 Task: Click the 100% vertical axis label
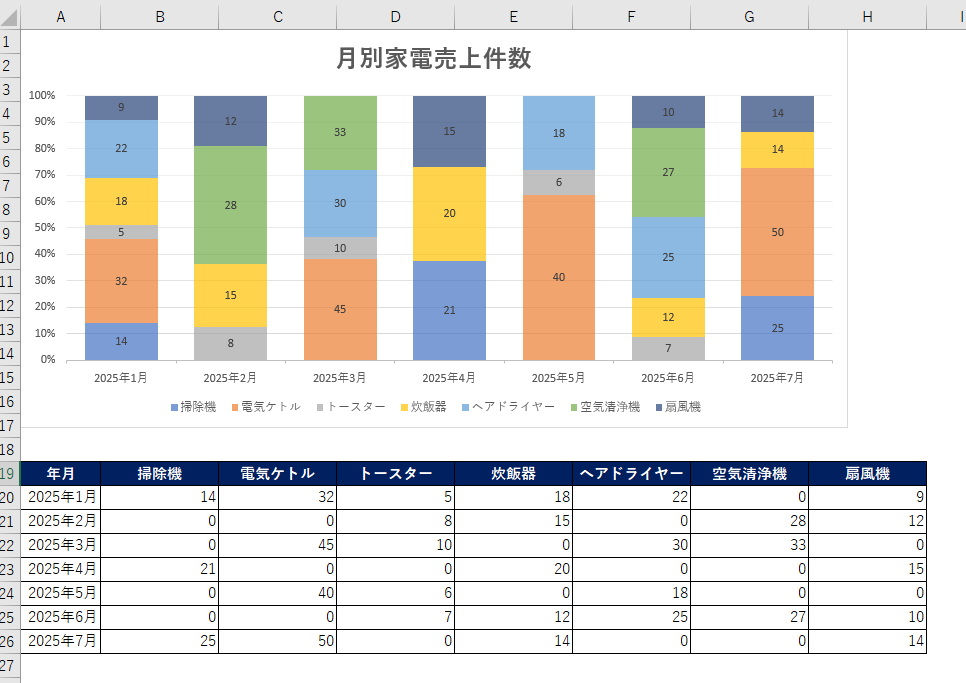click(42, 95)
